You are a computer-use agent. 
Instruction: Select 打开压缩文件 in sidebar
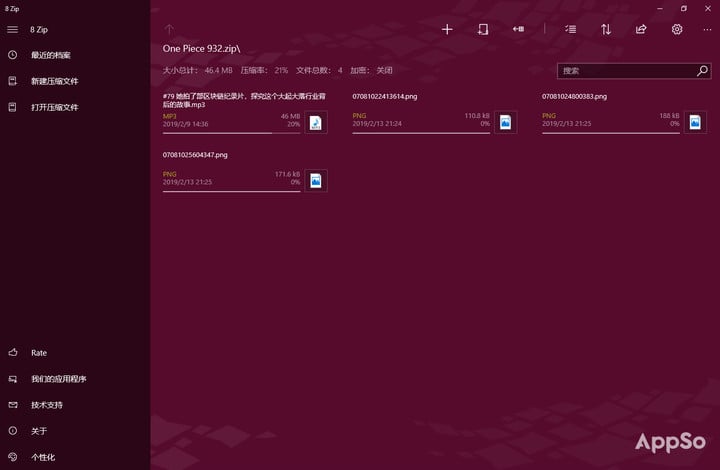pyautogui.click(x=75, y=107)
